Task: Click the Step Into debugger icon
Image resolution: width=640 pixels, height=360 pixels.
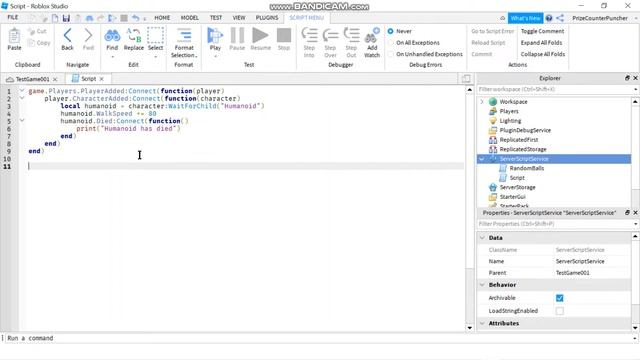Action: pyautogui.click(x=309, y=36)
